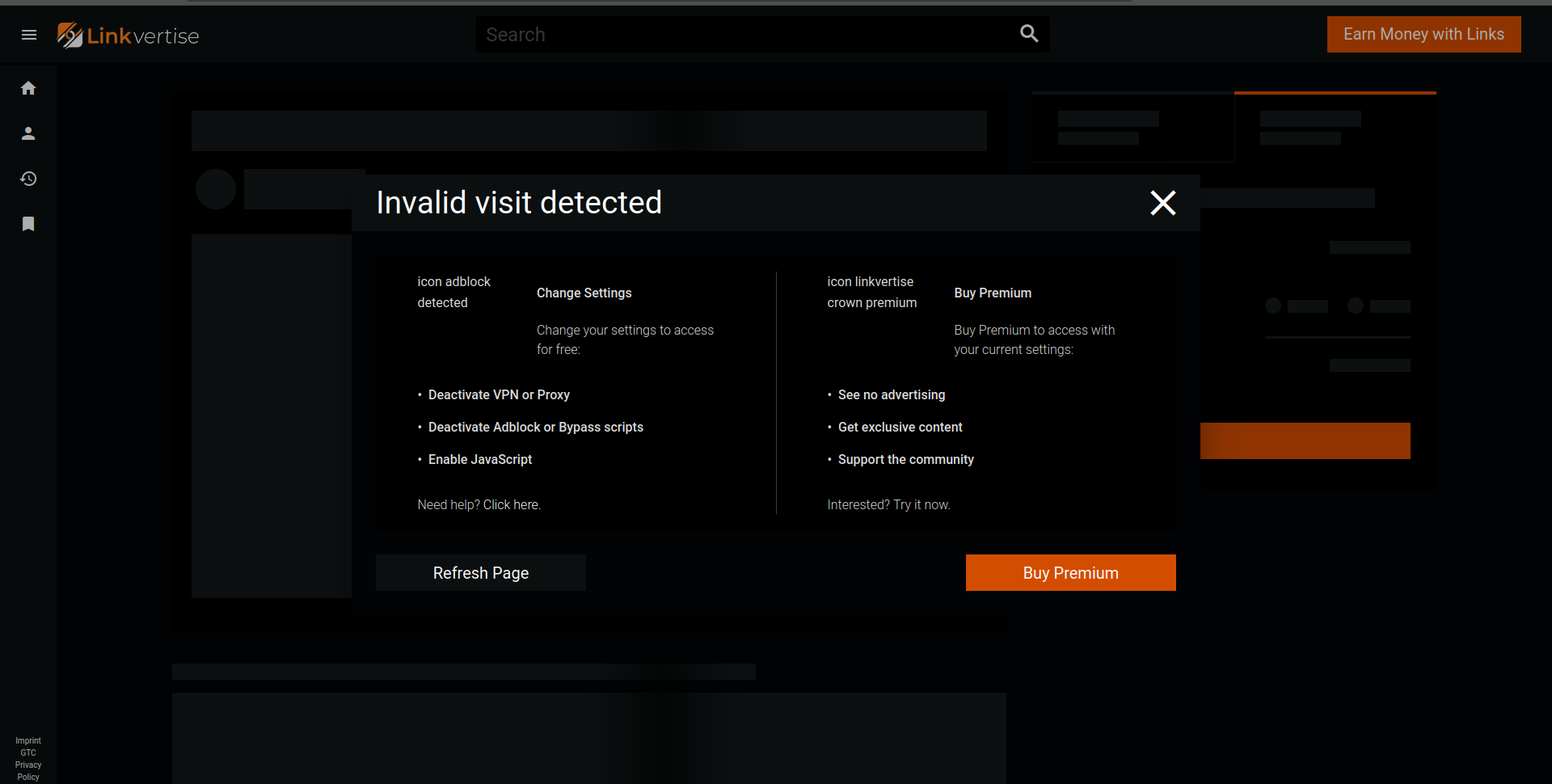
Task: Select the first placeholder tab
Action: tap(1133, 127)
